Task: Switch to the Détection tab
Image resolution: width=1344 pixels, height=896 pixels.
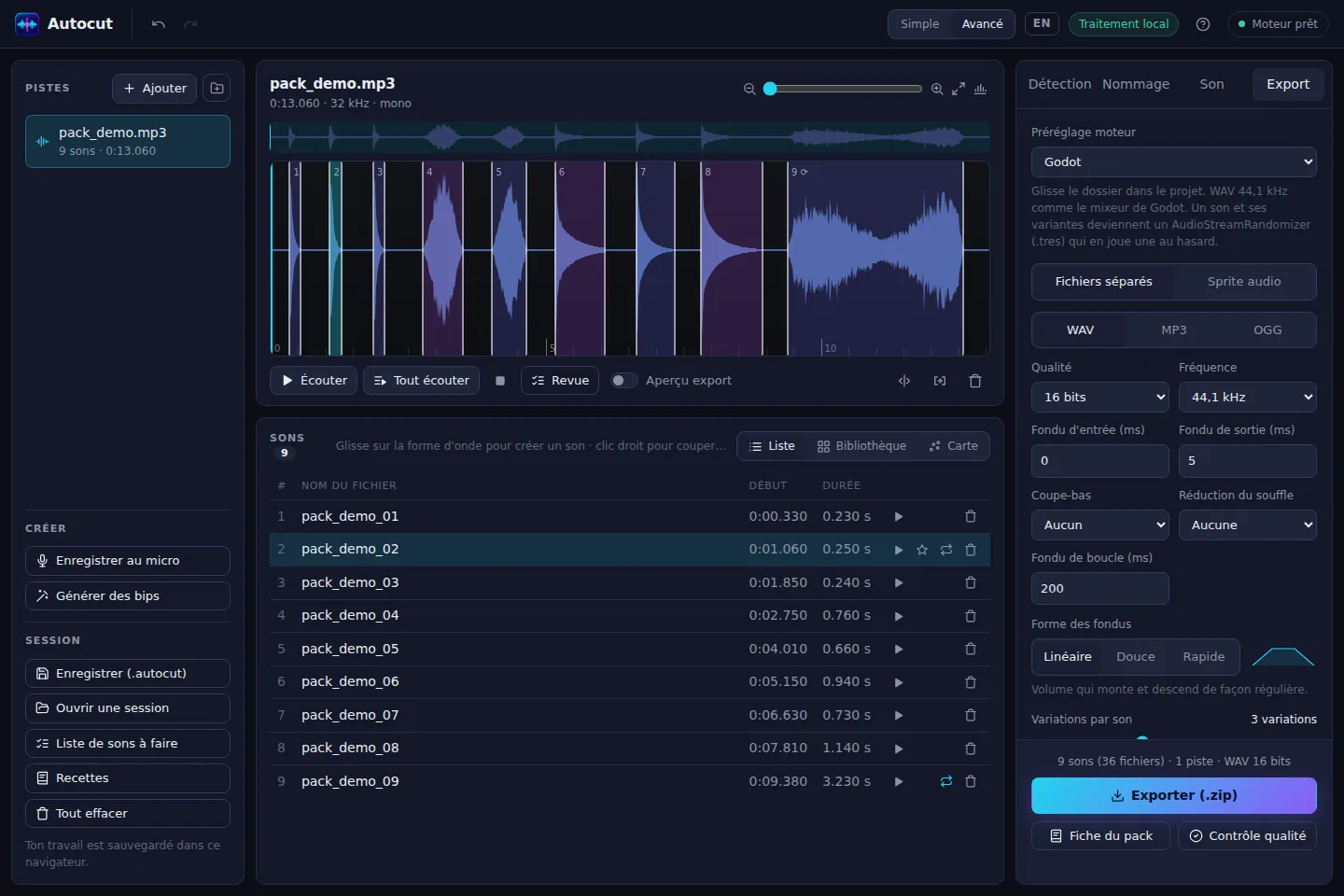Action: click(x=1059, y=84)
